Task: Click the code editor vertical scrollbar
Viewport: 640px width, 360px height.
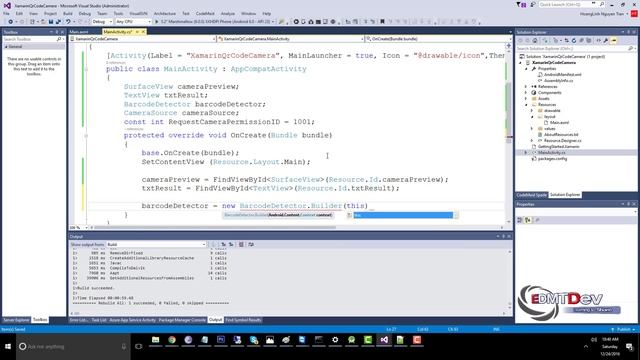Action: click(509, 135)
